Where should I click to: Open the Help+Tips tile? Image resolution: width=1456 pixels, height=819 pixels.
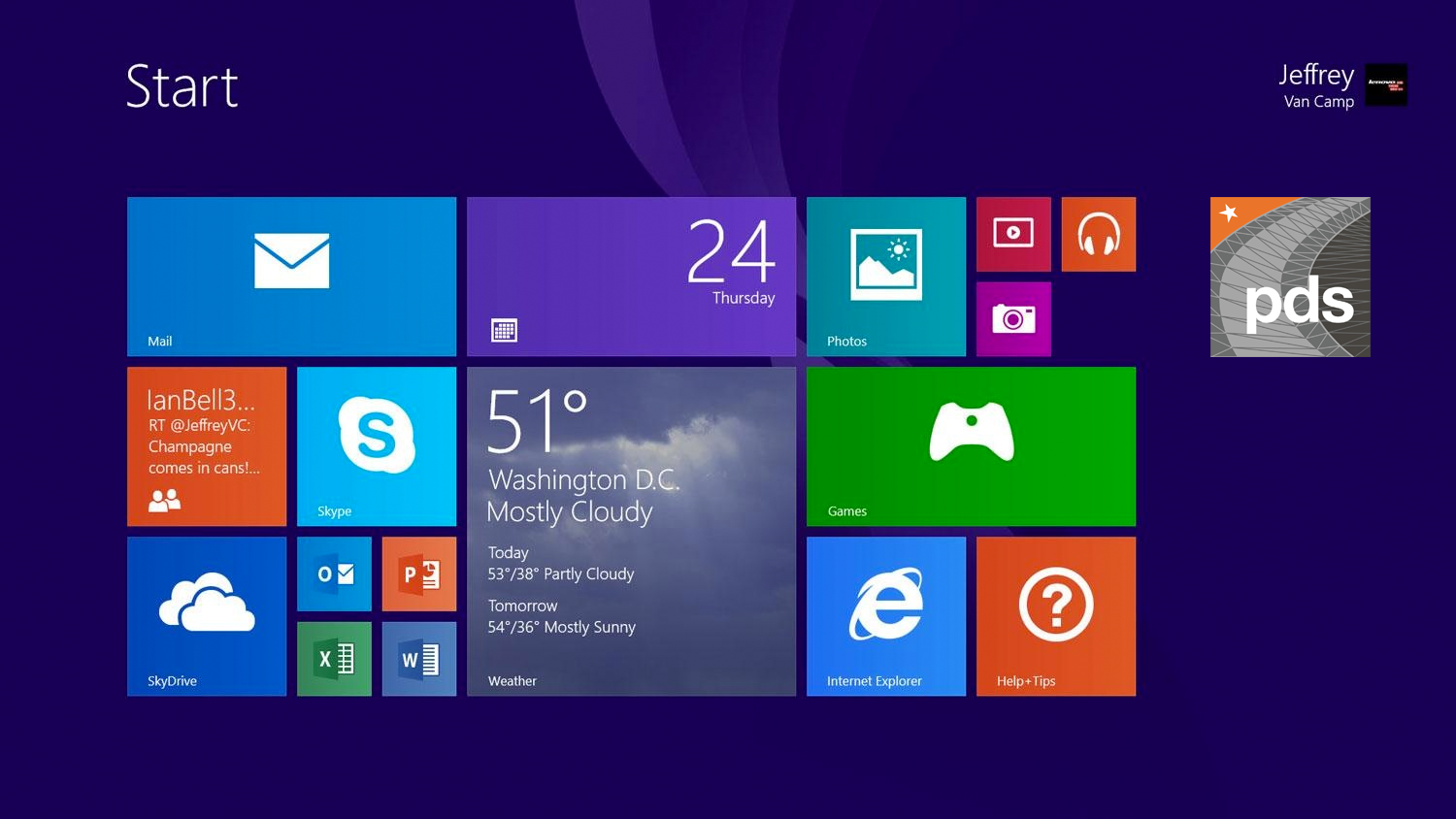pos(1056,616)
